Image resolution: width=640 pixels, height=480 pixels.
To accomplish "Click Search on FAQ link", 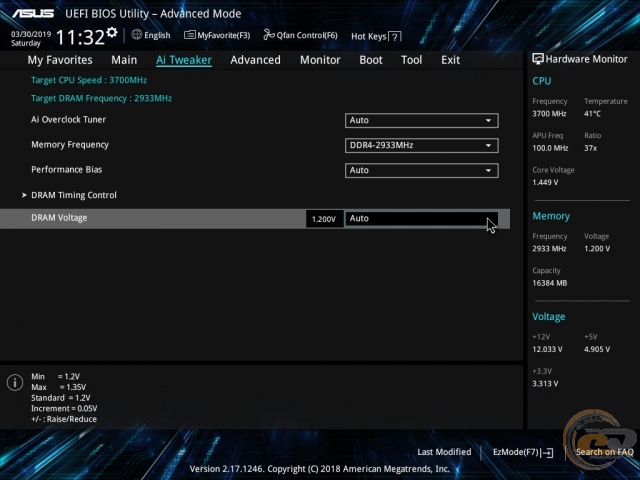I will pyautogui.click(x=604, y=452).
